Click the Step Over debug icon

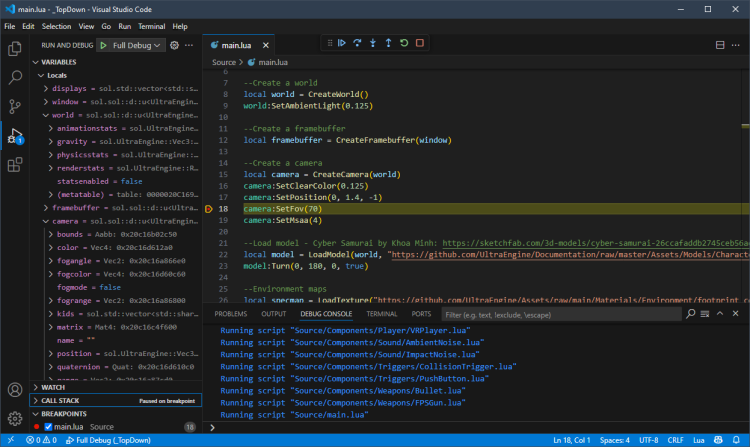357,43
